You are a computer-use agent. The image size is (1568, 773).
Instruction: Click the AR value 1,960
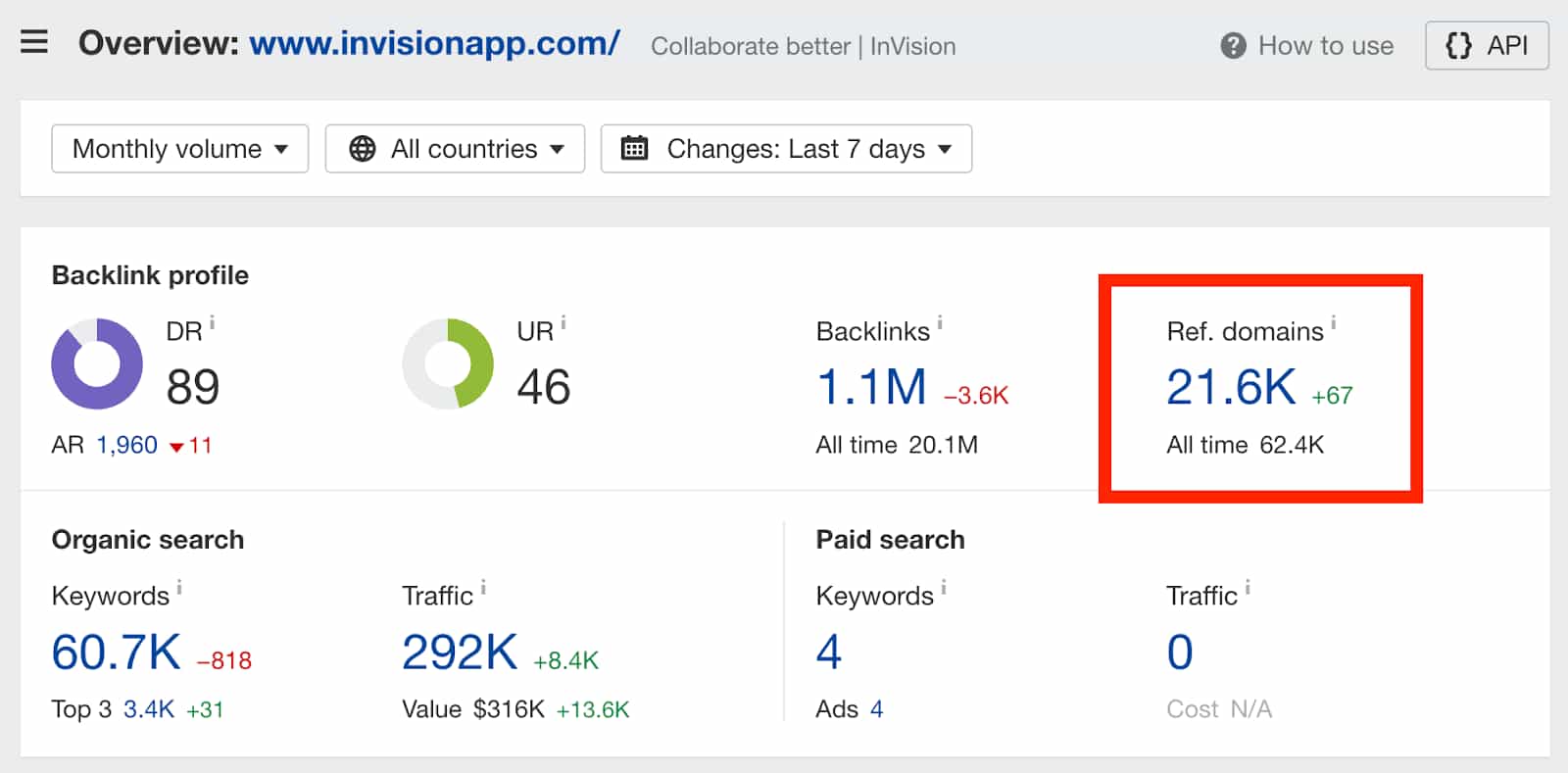(126, 445)
